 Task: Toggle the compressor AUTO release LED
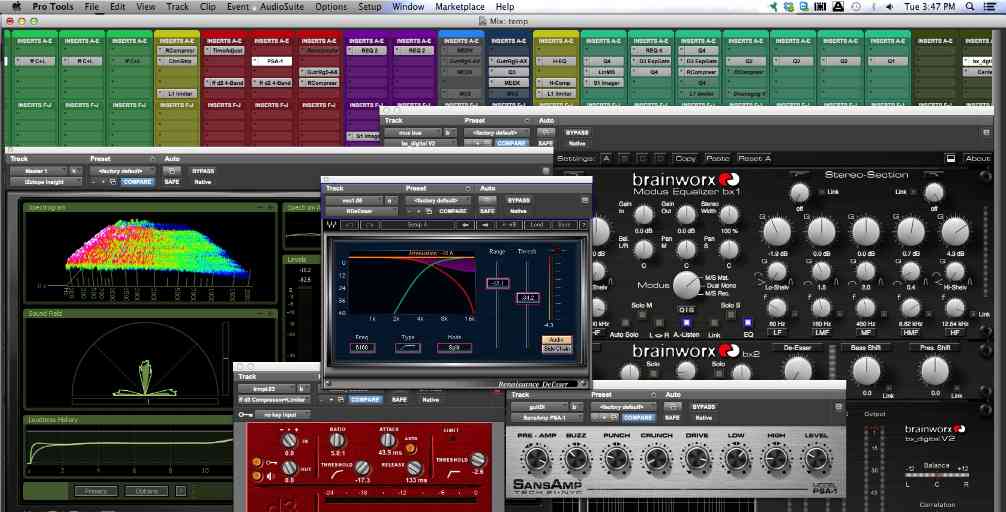[411, 448]
